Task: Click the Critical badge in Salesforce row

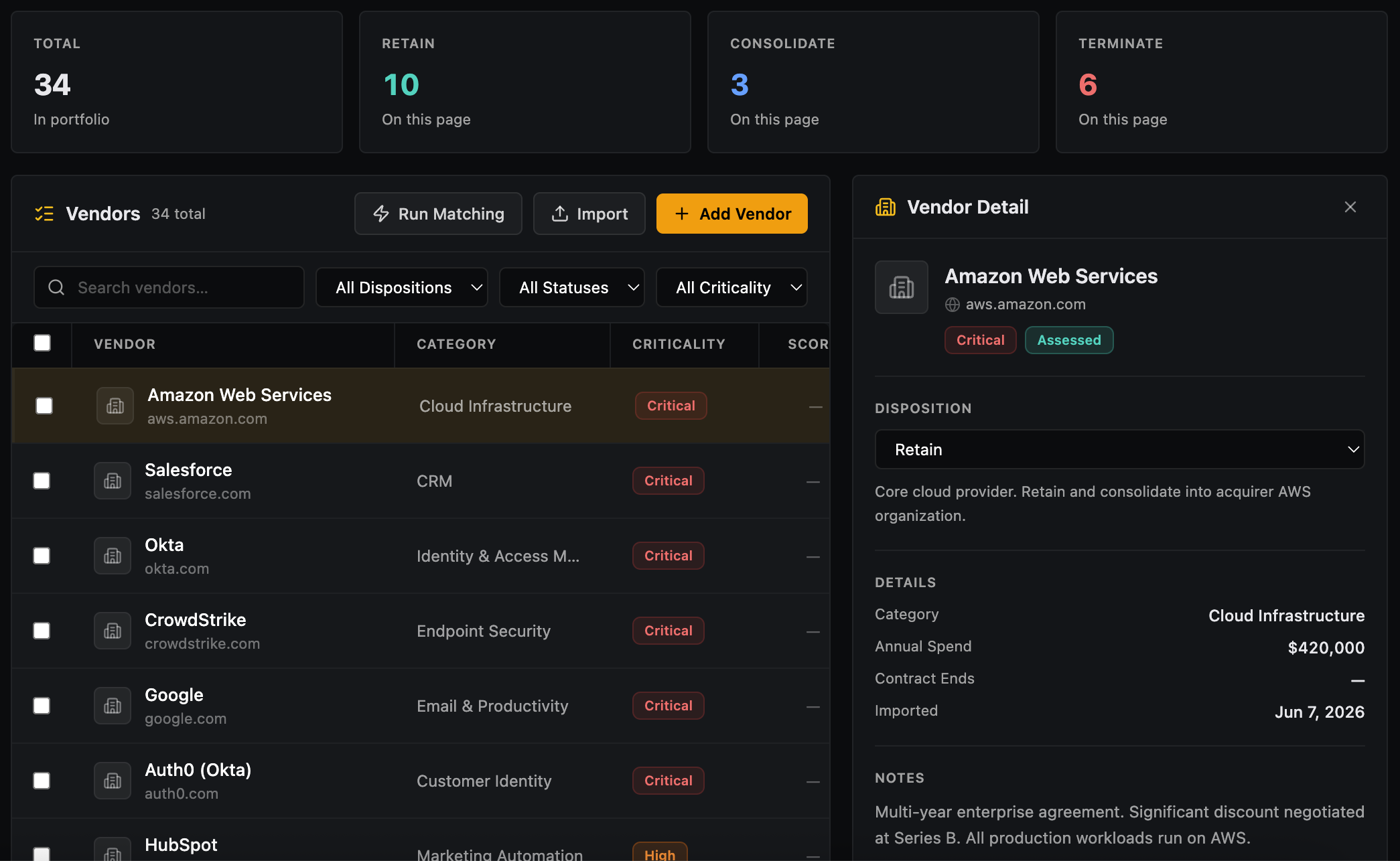Action: (669, 481)
